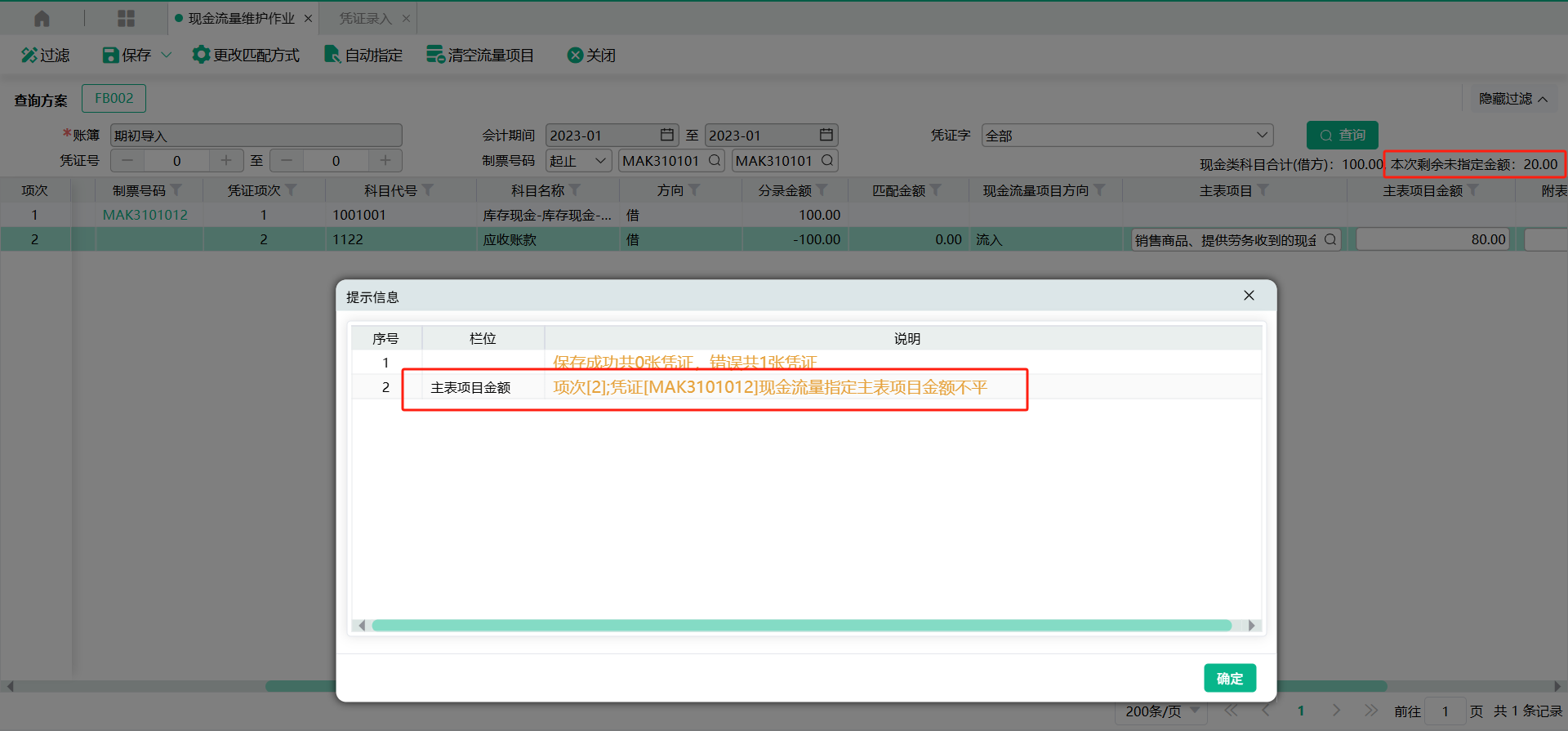Click 更改匹配方式 in the toolbar
Image resolution: width=1568 pixels, height=731 pixels.
click(x=246, y=55)
